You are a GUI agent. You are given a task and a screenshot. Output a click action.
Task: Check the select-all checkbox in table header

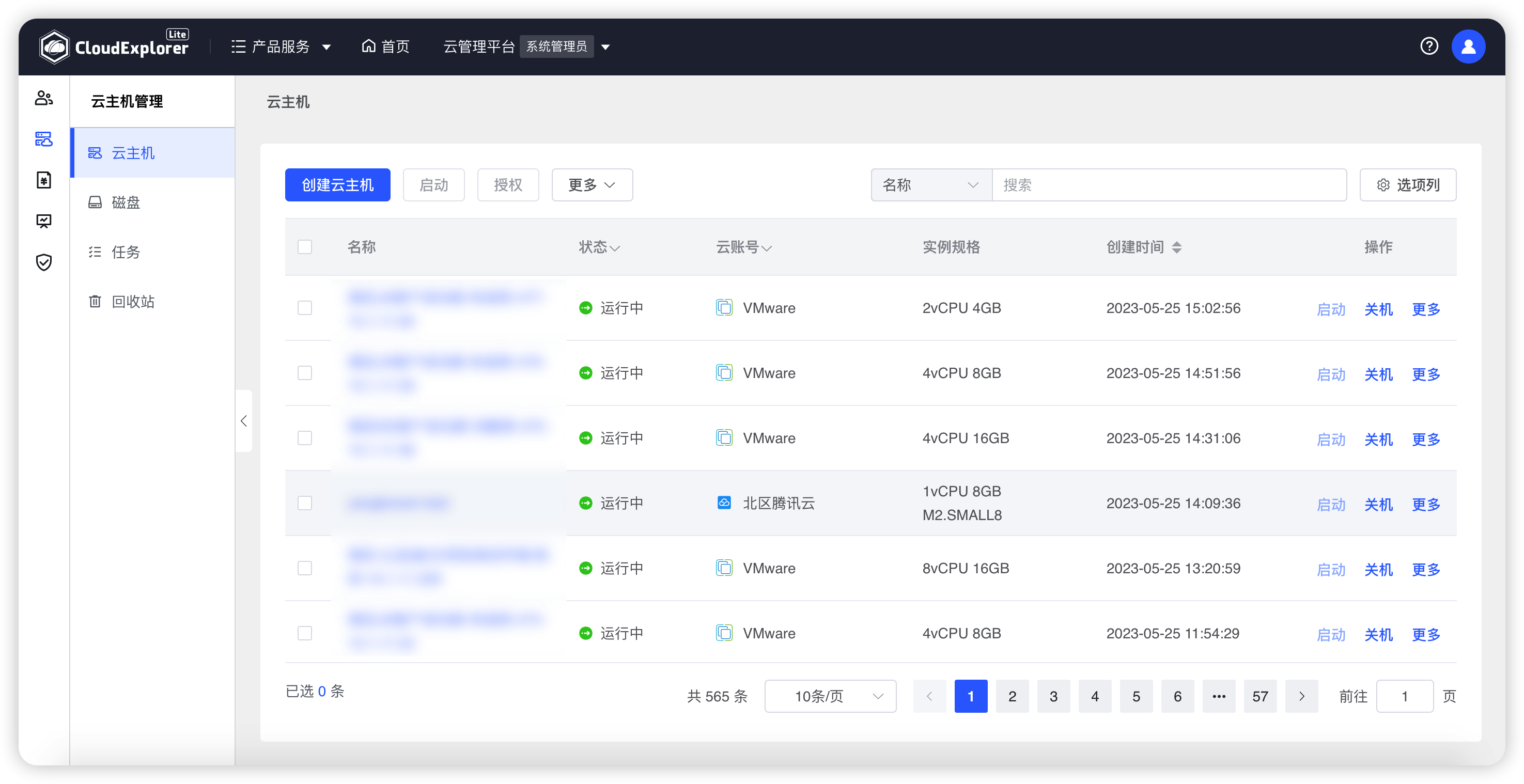(305, 246)
